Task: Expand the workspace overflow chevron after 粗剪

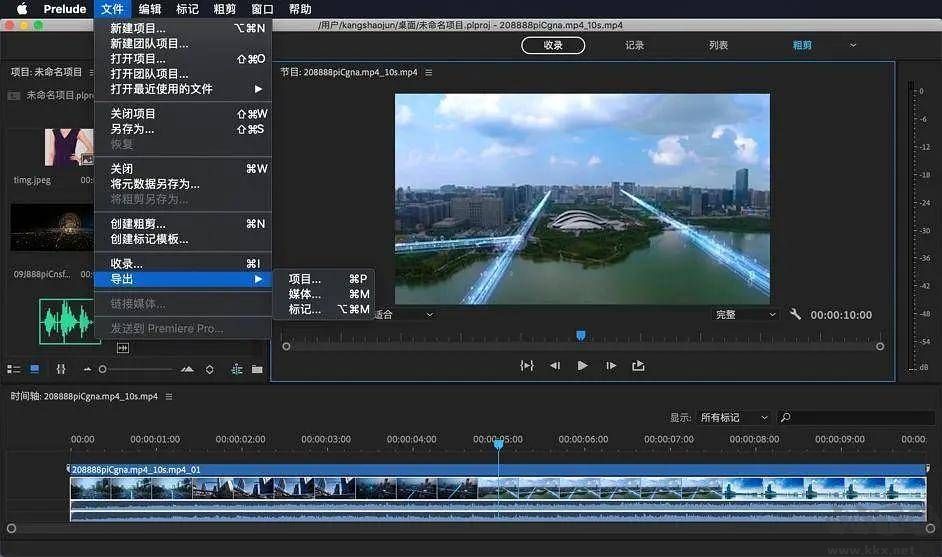Action: [x=853, y=45]
